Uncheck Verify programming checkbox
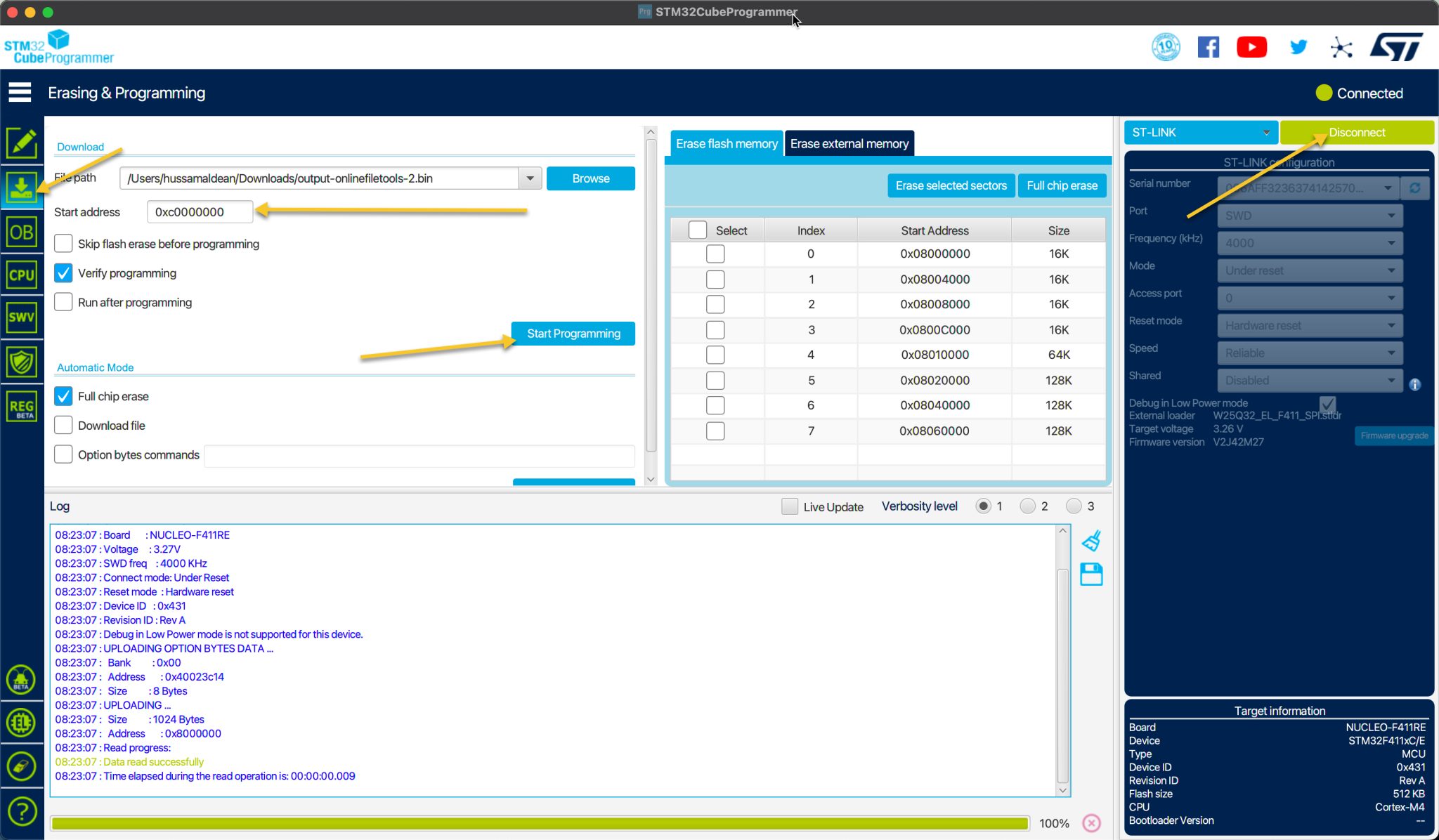The image size is (1439, 840). 63,273
